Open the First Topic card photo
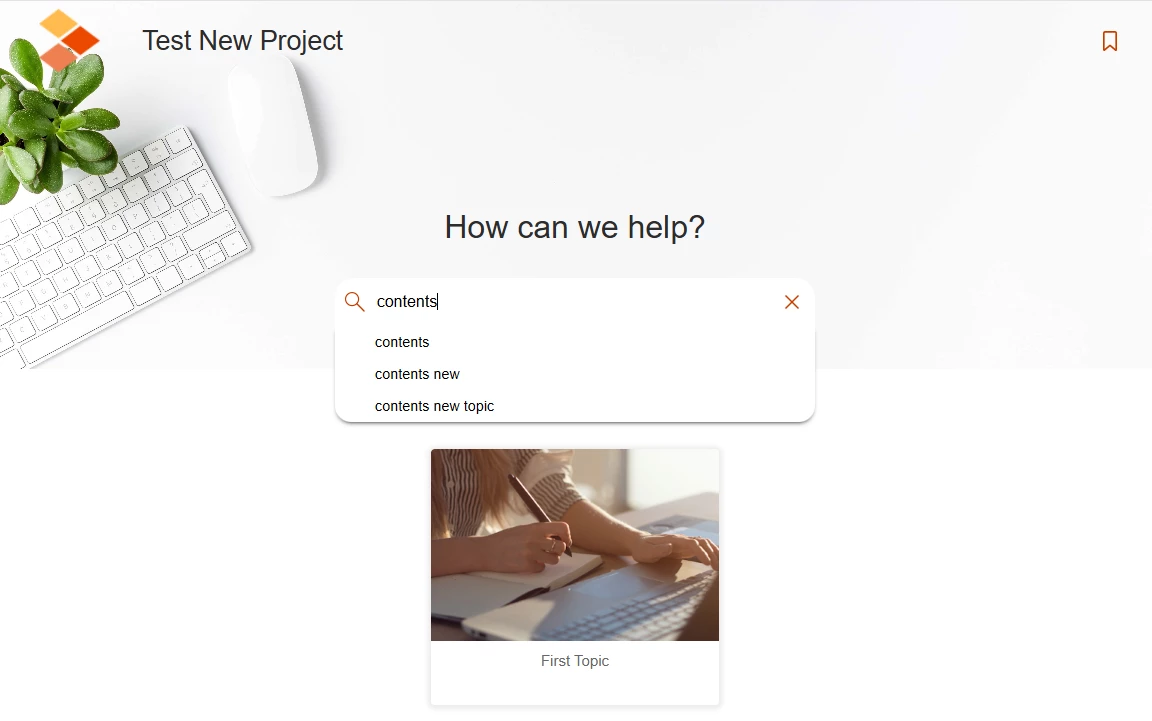Viewport: 1152px width, 721px height. (575, 545)
